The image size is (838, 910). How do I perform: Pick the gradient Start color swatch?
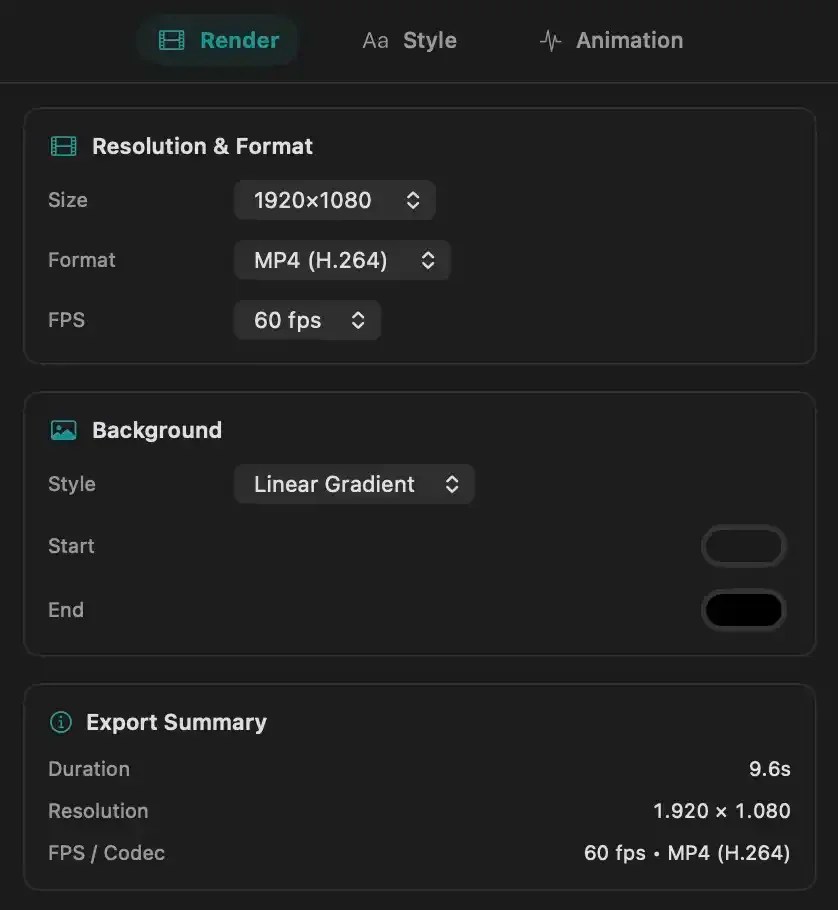(x=743, y=546)
